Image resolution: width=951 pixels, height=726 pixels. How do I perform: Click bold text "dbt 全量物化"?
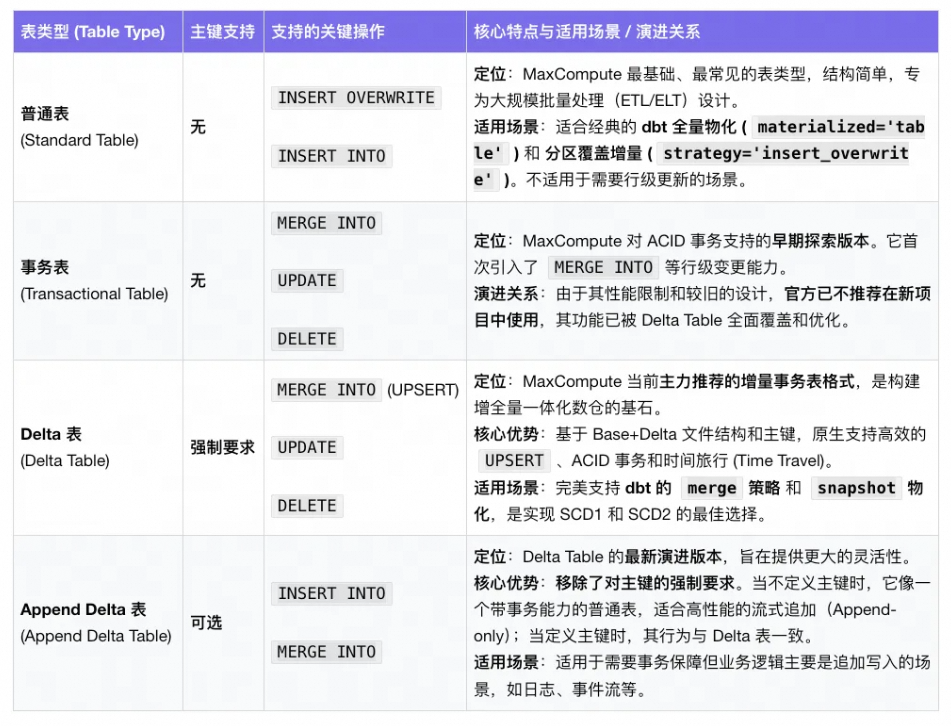point(689,127)
